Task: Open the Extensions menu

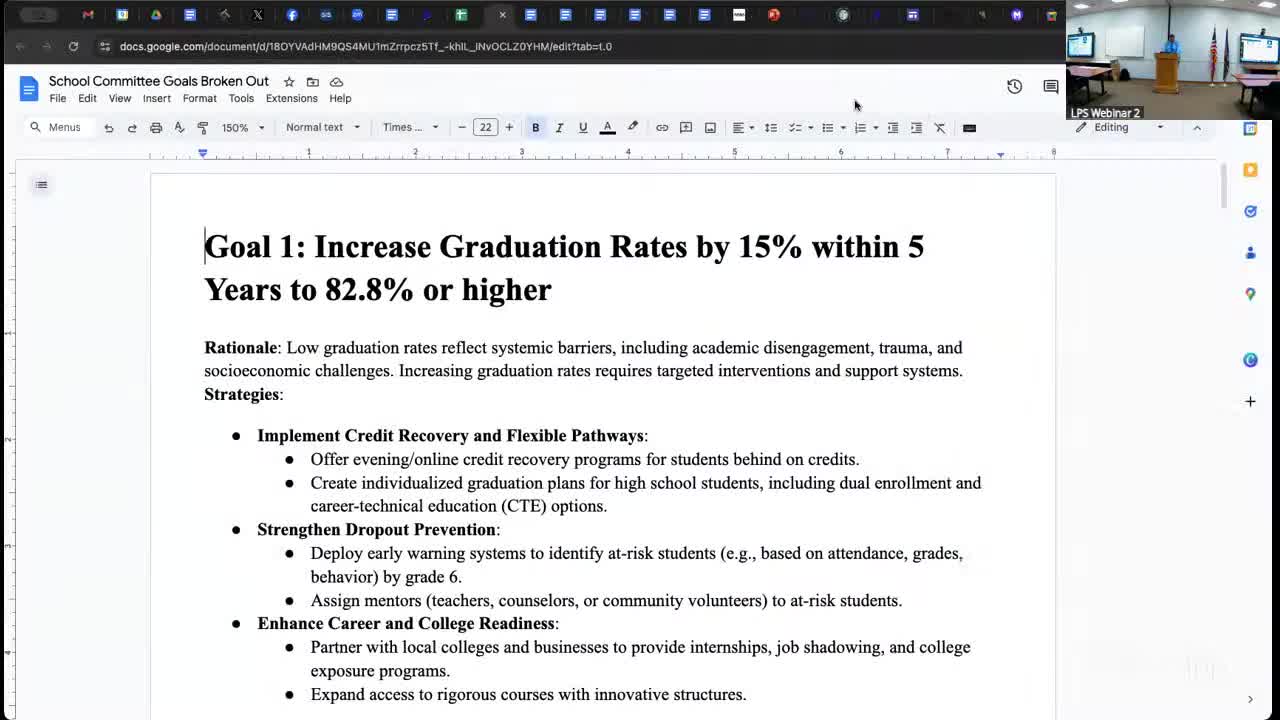Action: 291,99
